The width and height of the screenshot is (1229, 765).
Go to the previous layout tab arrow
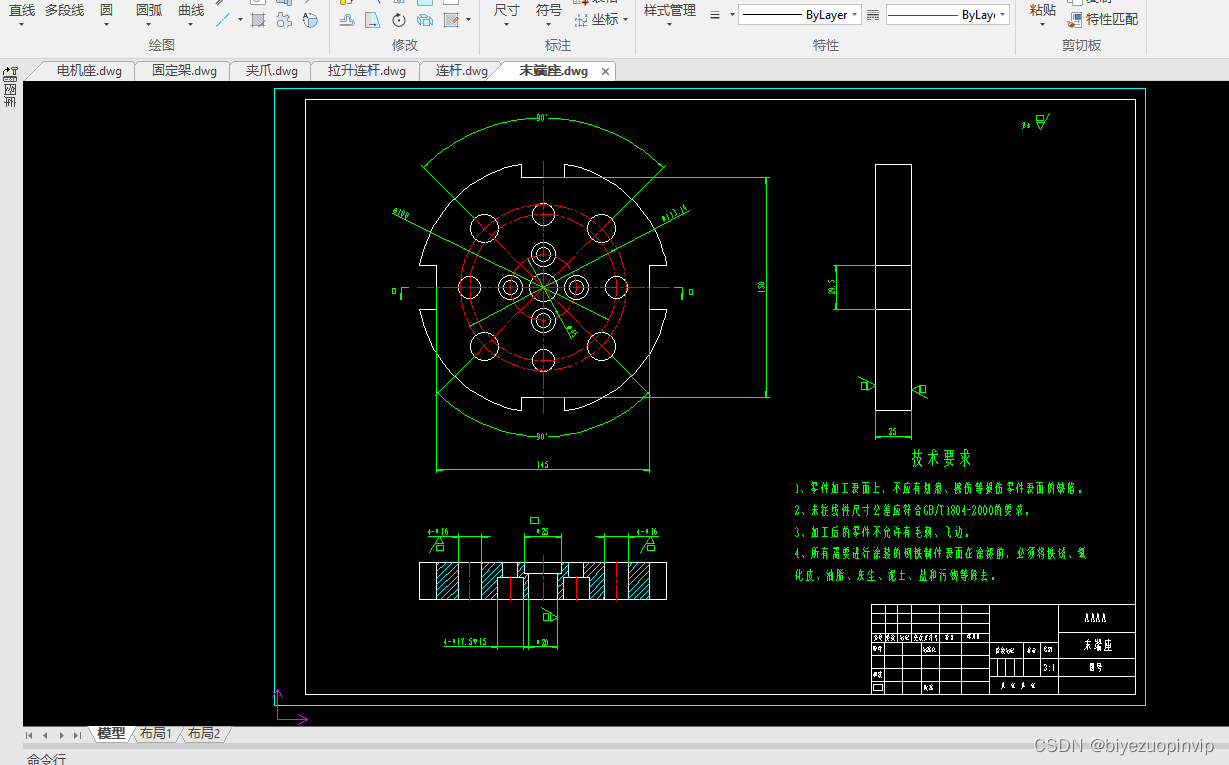point(45,735)
